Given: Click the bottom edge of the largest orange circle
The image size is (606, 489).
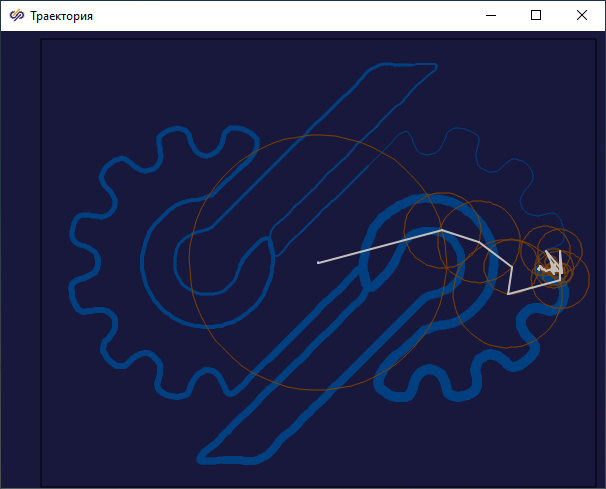Looking at the screenshot, I should (x=318, y=389).
